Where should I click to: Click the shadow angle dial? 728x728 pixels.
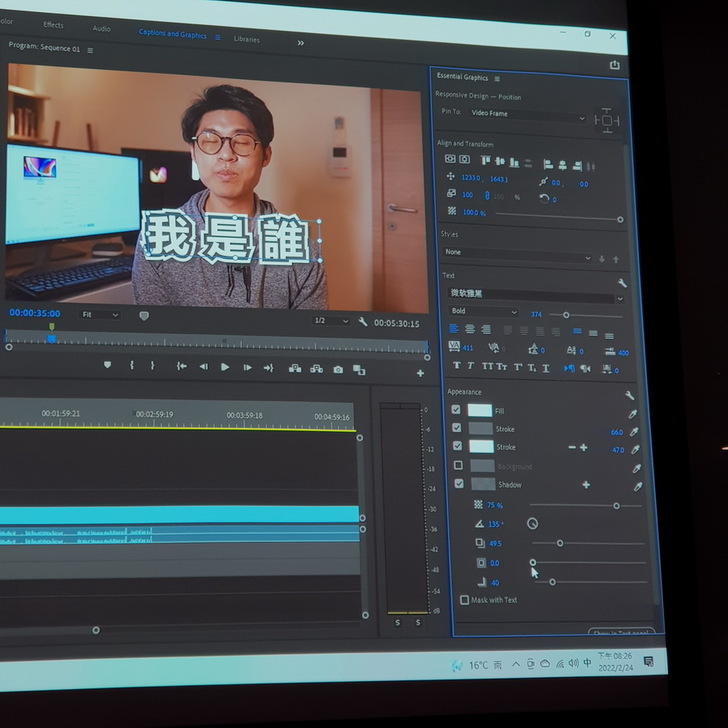pyautogui.click(x=533, y=524)
